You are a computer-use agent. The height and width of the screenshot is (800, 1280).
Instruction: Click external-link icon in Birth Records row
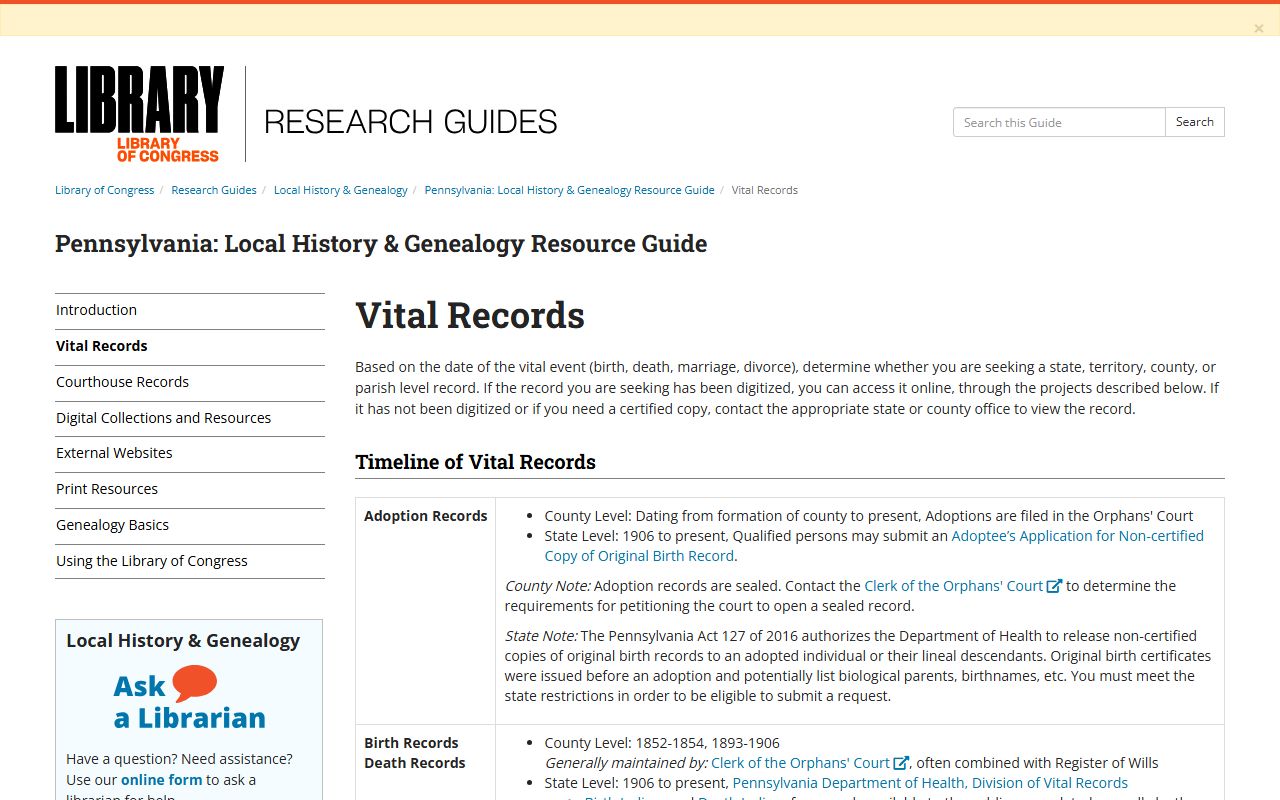point(900,763)
